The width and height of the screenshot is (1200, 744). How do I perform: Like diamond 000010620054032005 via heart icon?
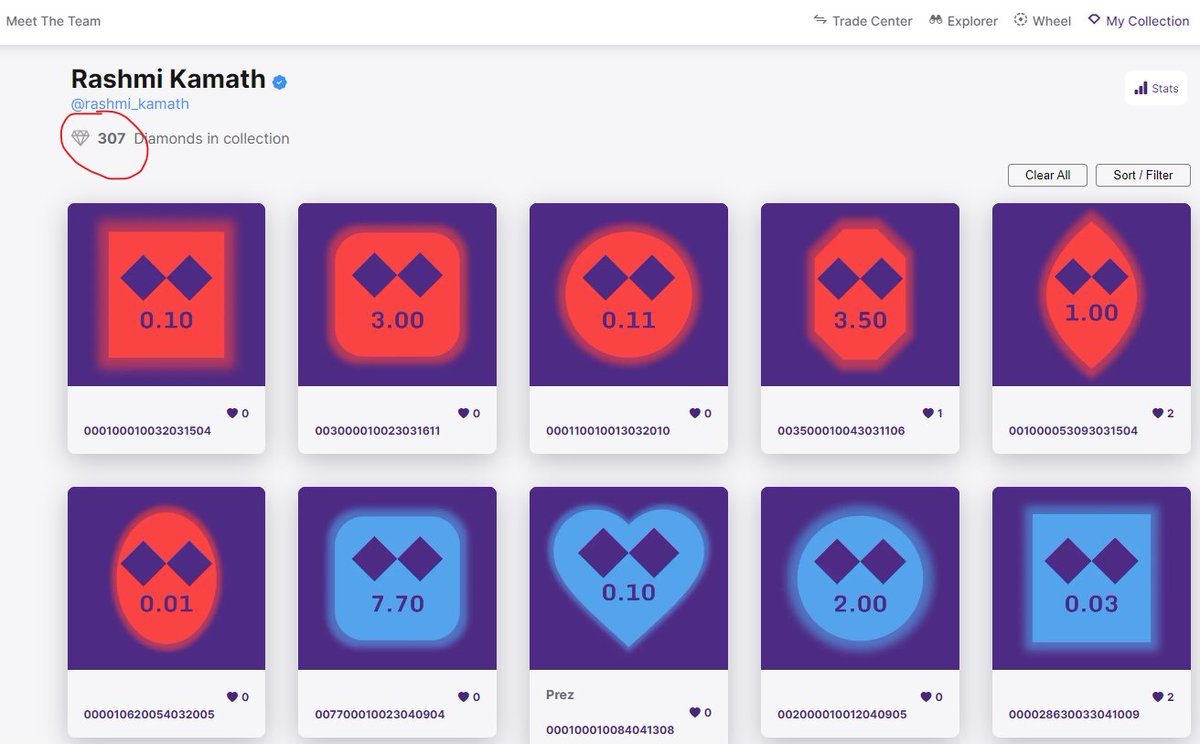click(232, 697)
